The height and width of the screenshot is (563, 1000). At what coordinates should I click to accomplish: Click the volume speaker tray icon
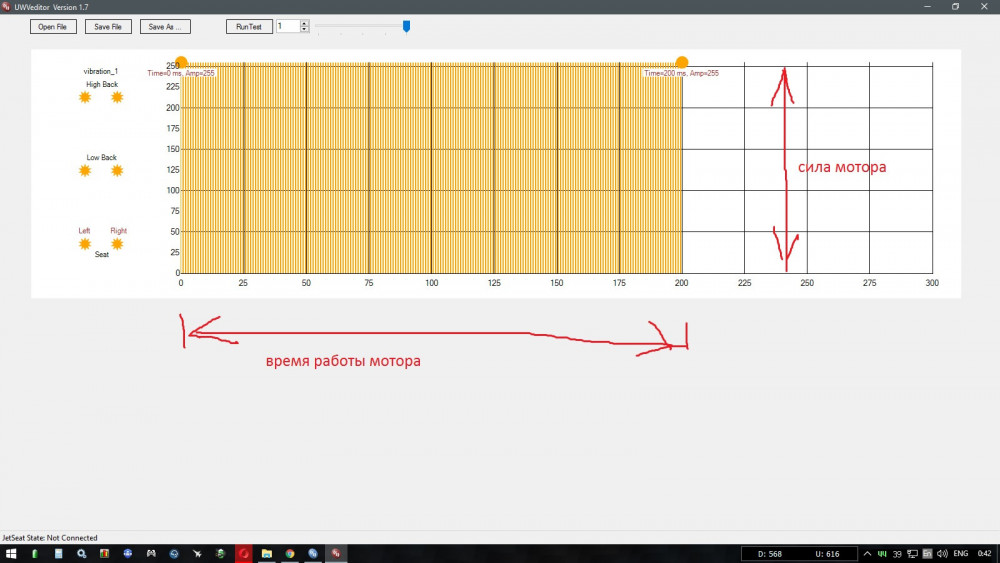tap(943, 553)
